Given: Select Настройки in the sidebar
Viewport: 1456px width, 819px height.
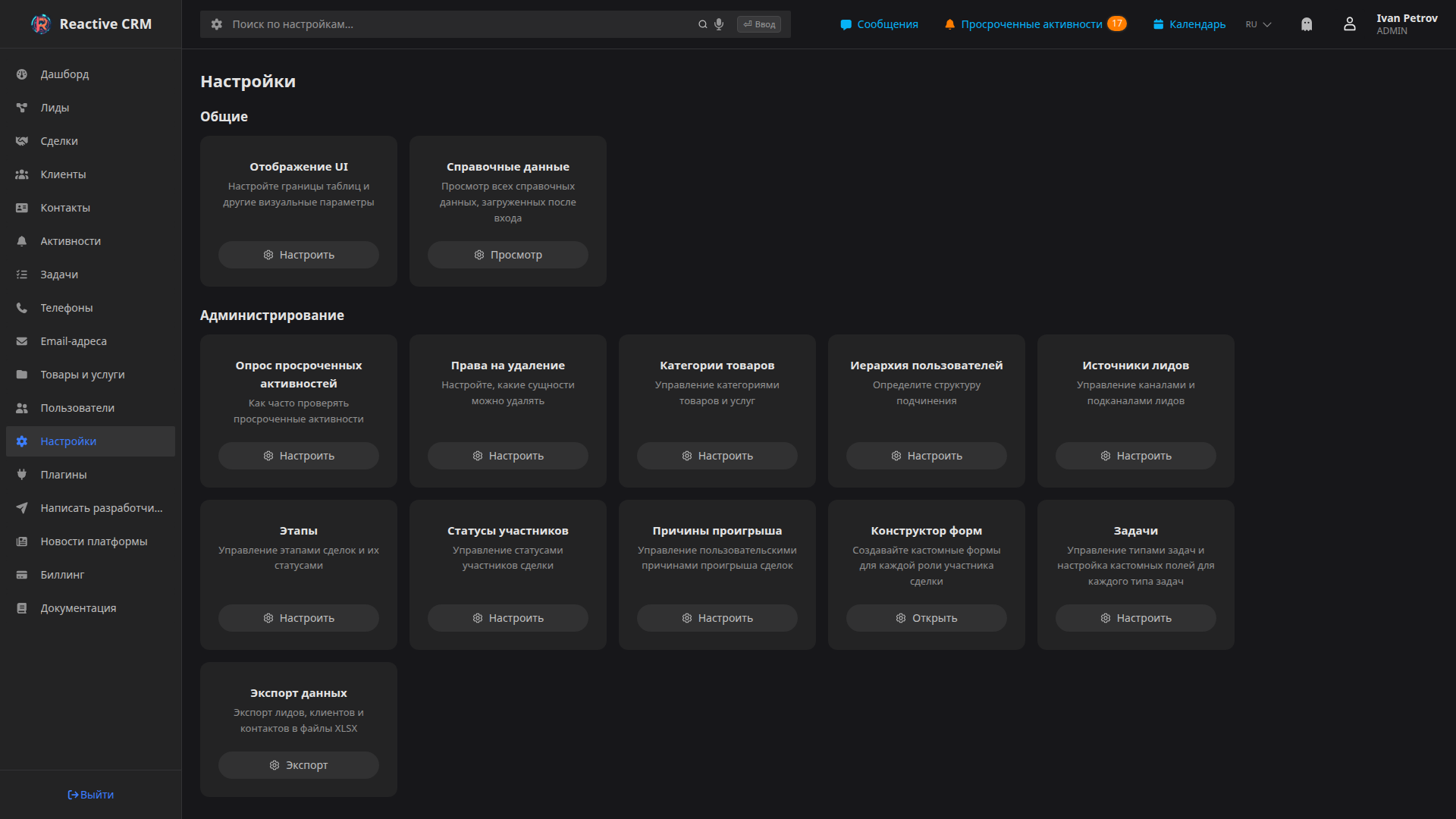Looking at the screenshot, I should coord(90,441).
